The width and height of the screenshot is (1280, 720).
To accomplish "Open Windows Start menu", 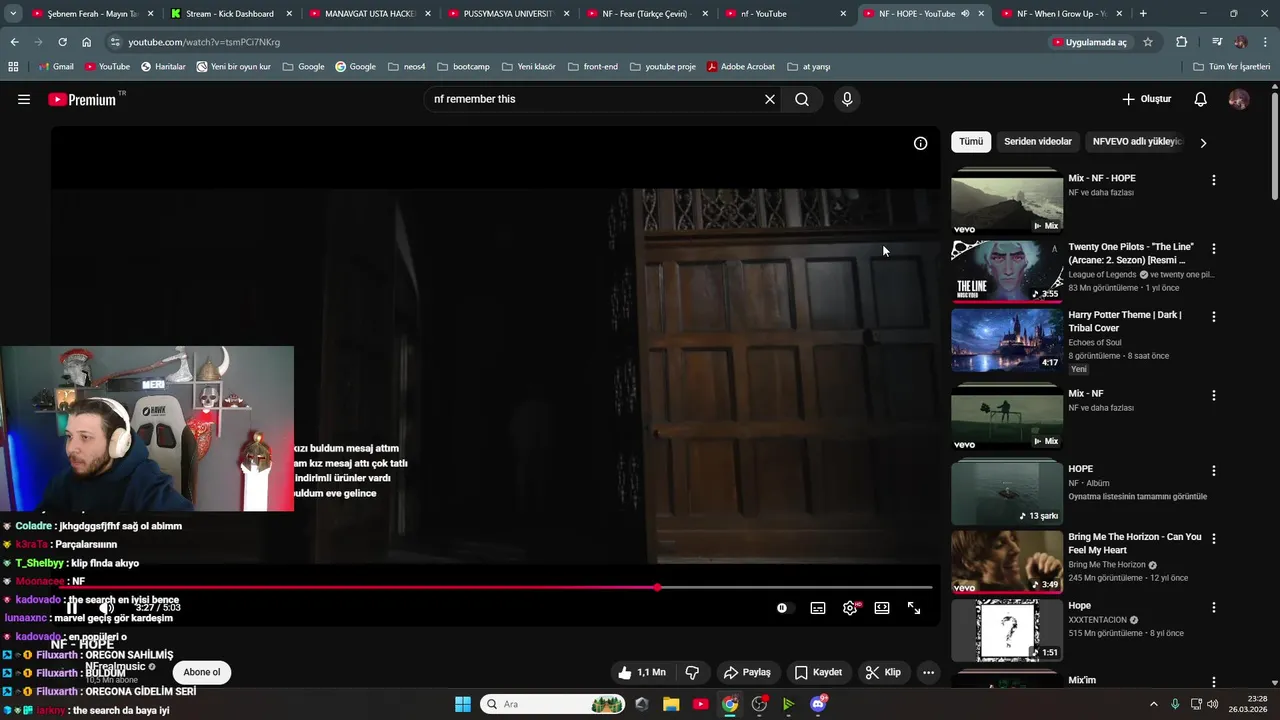I will click(463, 704).
